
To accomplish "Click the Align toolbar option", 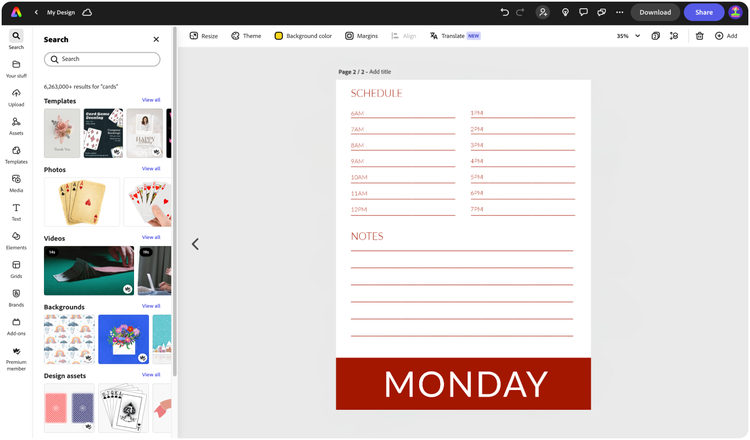I will click(x=404, y=36).
